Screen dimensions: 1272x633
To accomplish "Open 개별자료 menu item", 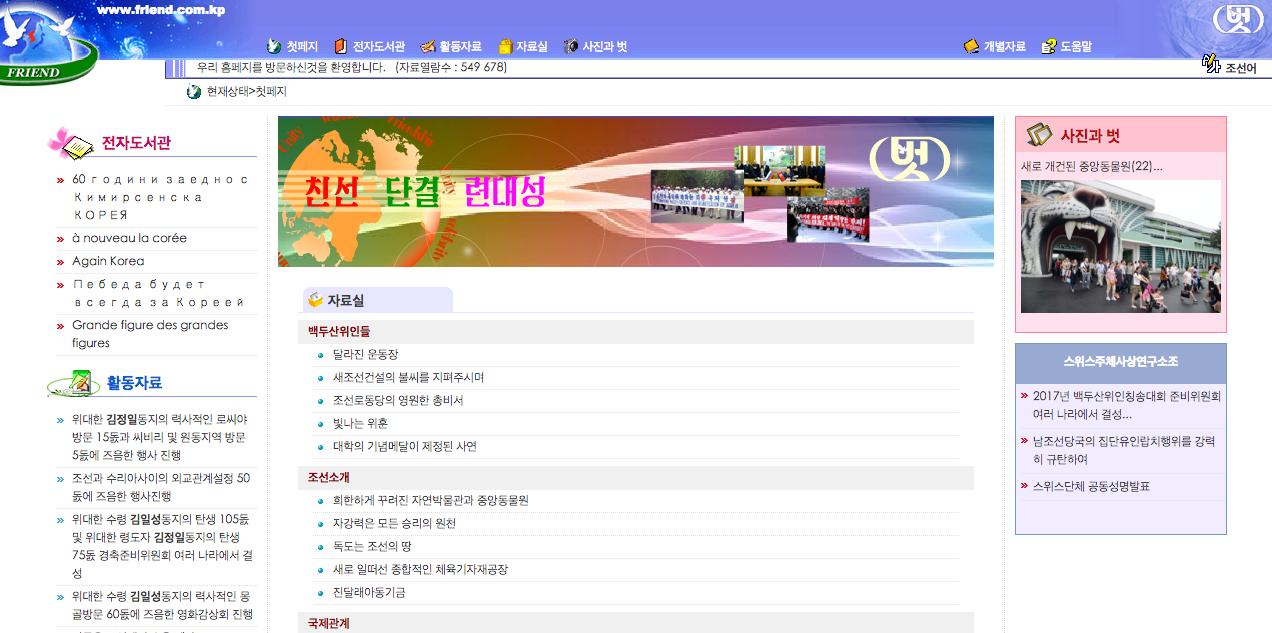I will pyautogui.click(x=1005, y=46).
